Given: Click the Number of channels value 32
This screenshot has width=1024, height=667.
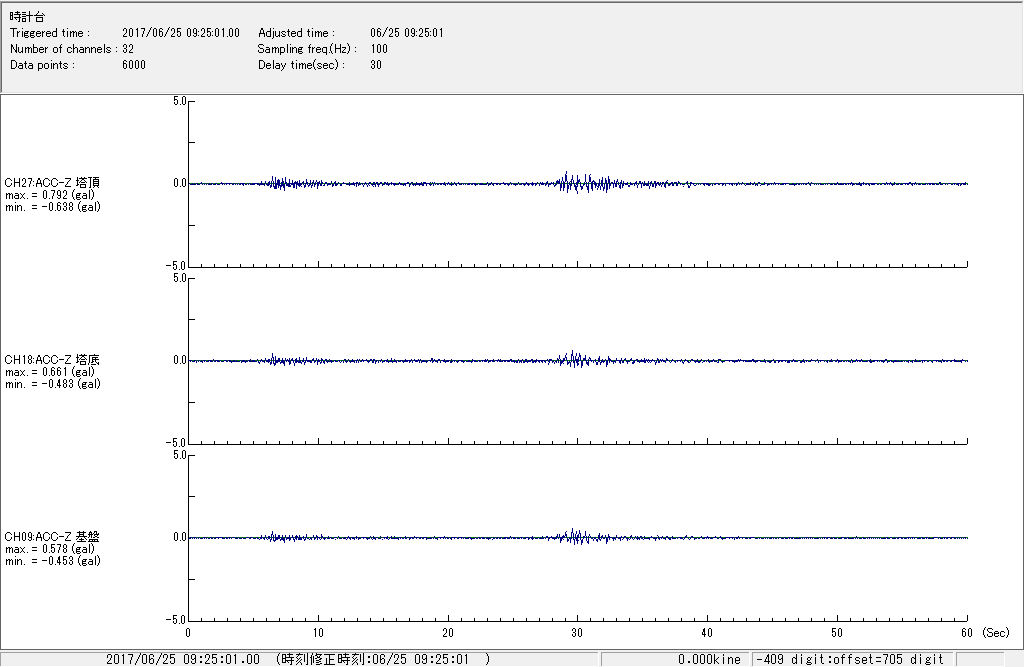Looking at the screenshot, I should [128, 49].
